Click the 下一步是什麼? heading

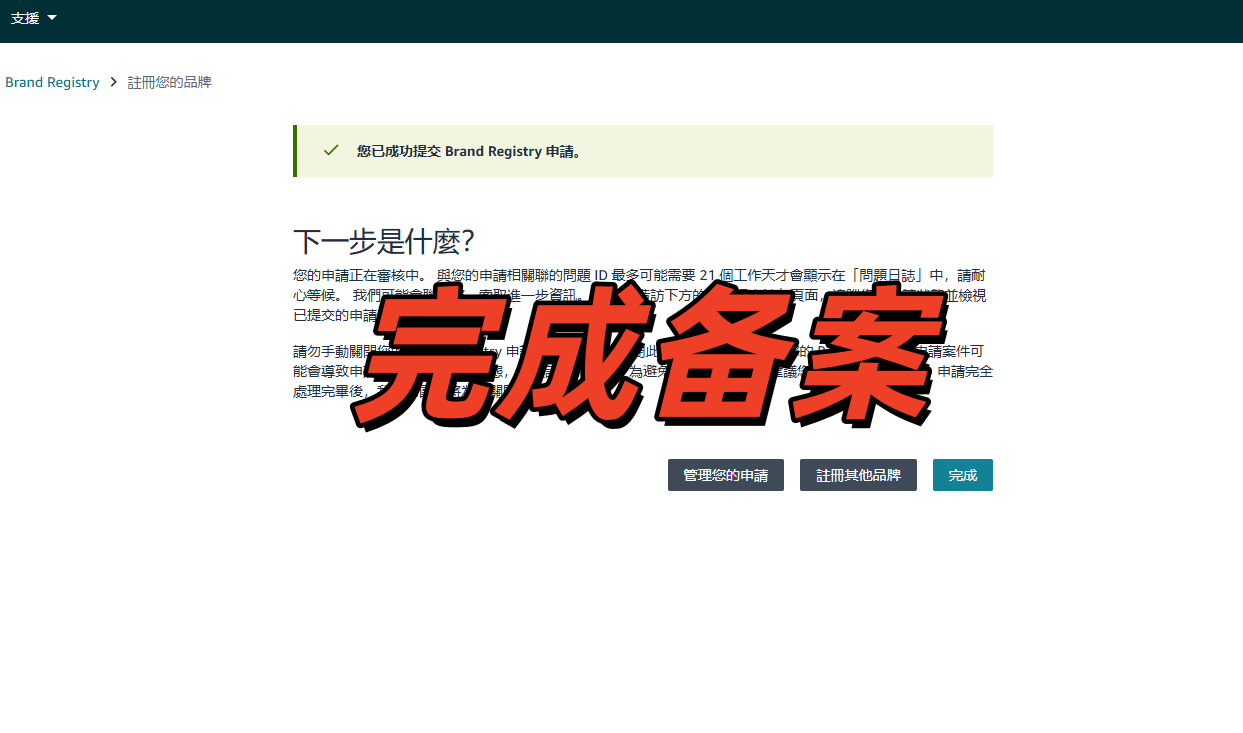pos(383,241)
